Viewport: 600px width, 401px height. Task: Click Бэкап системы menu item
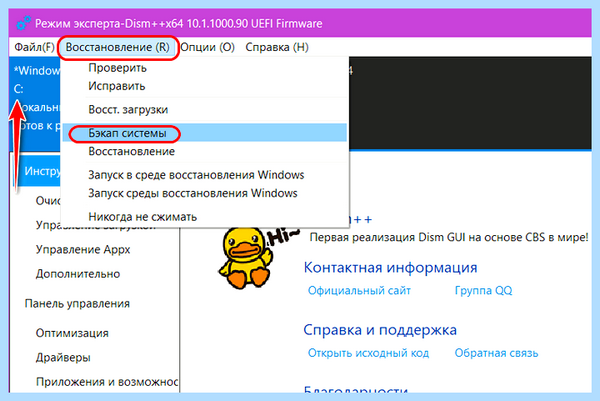[204, 133]
